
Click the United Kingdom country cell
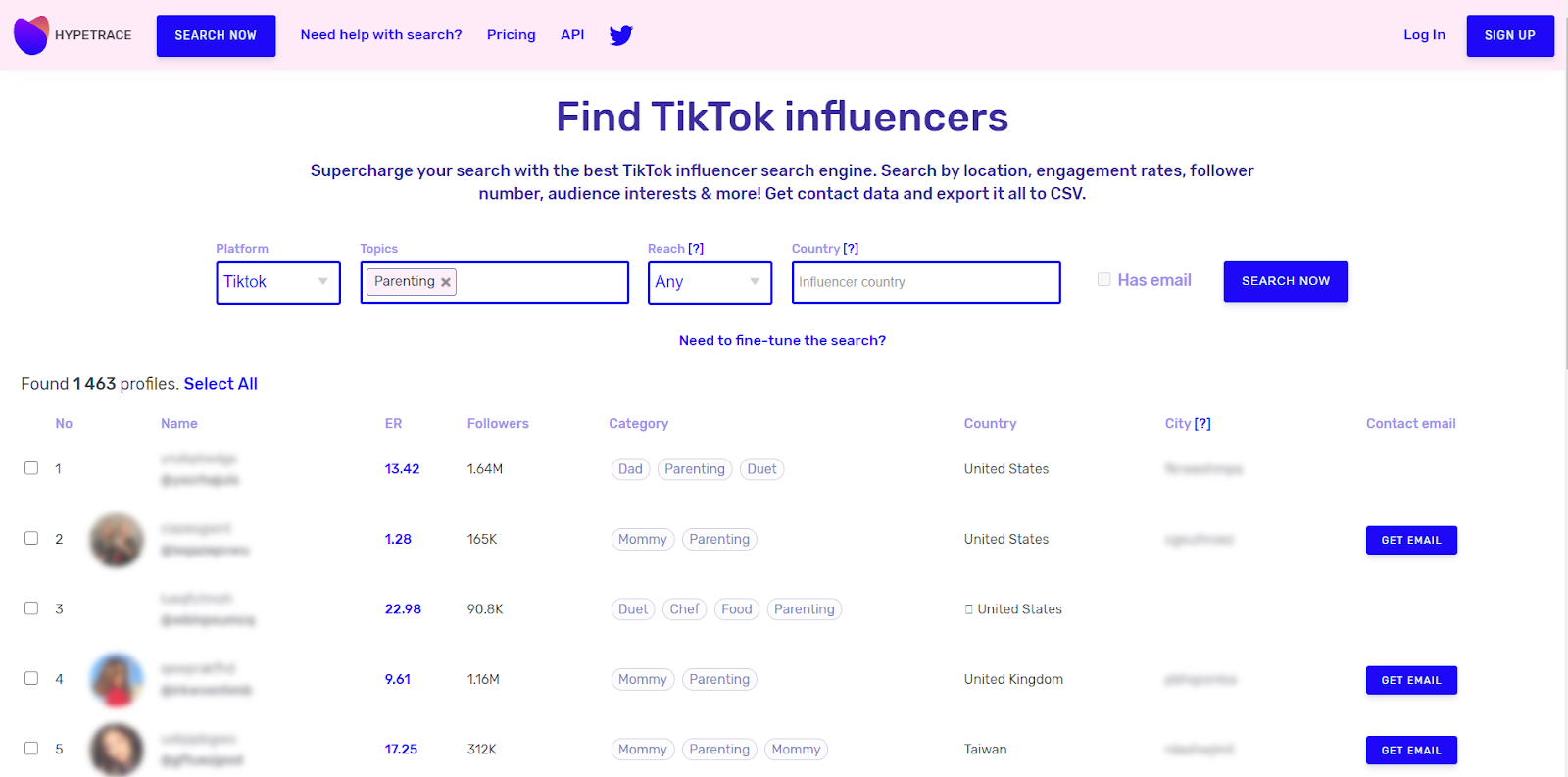click(x=1013, y=679)
